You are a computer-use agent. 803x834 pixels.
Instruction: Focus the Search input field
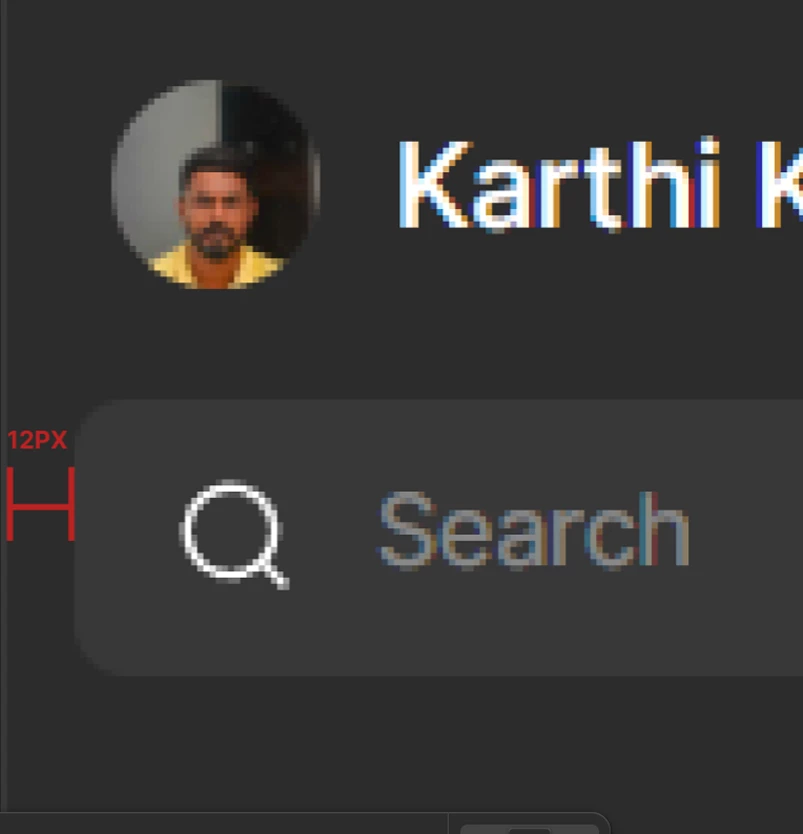pyautogui.click(x=439, y=538)
